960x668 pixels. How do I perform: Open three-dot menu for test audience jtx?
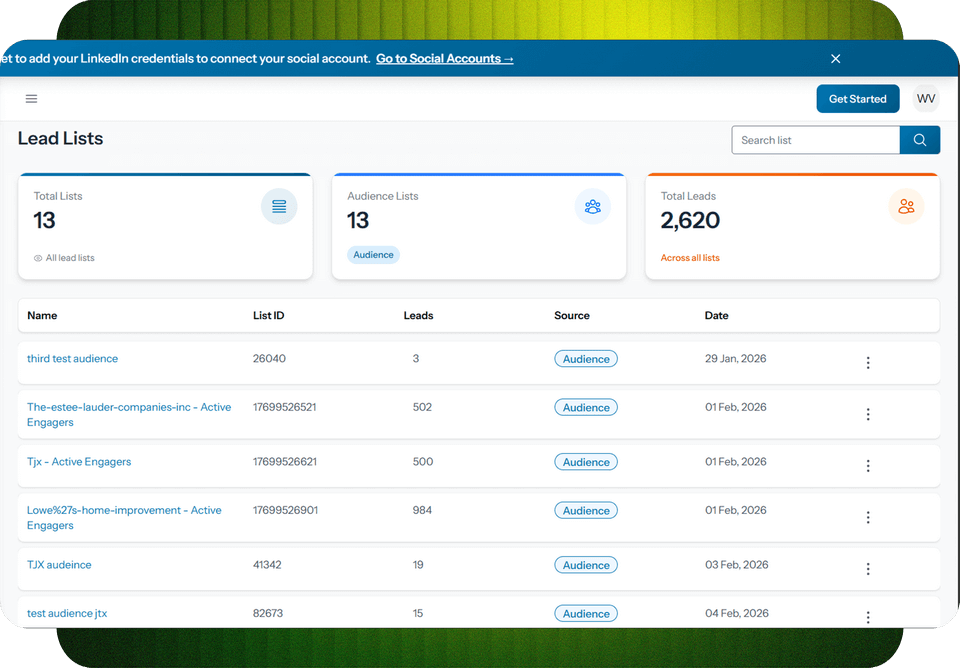(868, 617)
